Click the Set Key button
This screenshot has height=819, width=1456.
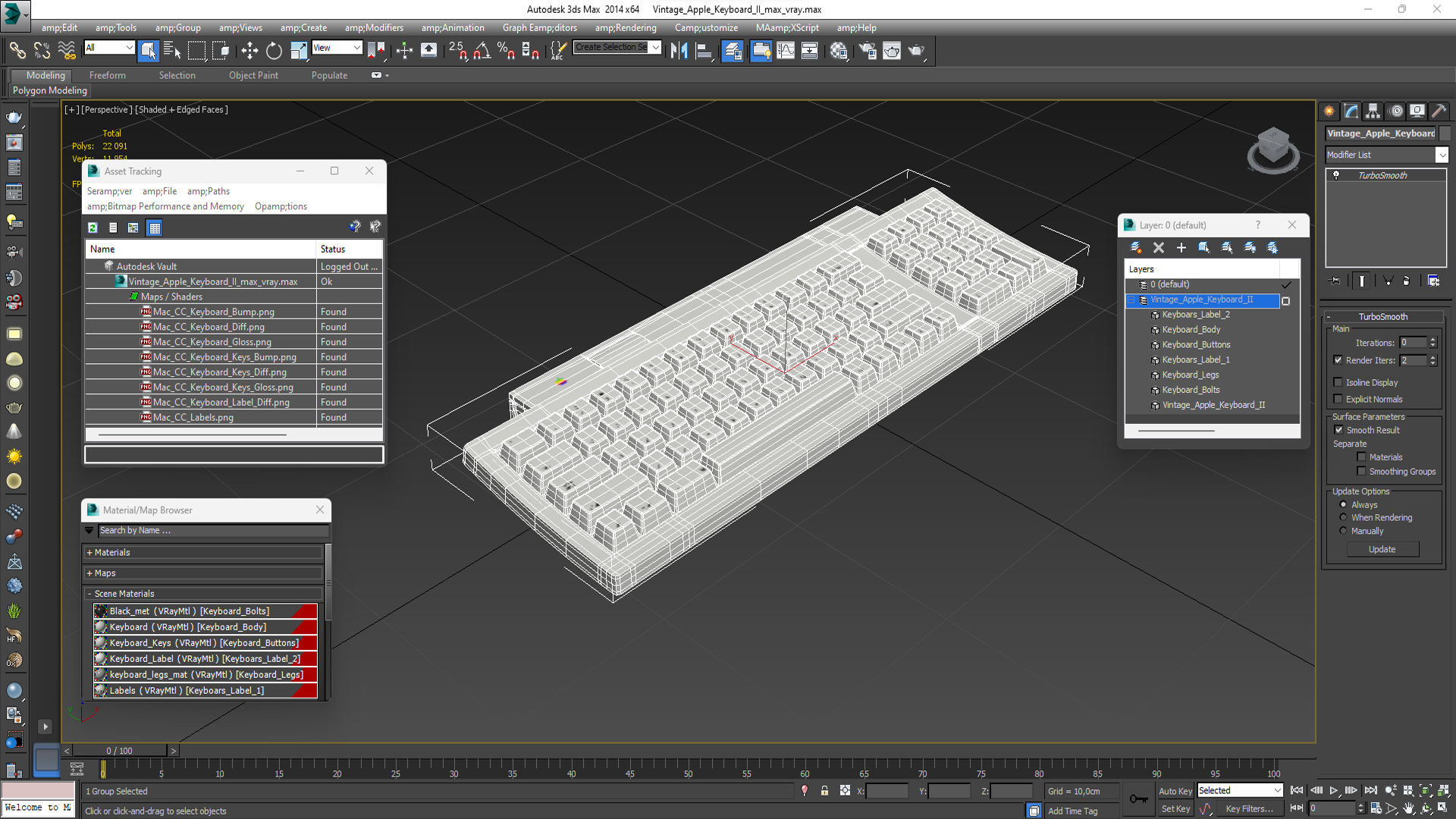tap(1175, 809)
